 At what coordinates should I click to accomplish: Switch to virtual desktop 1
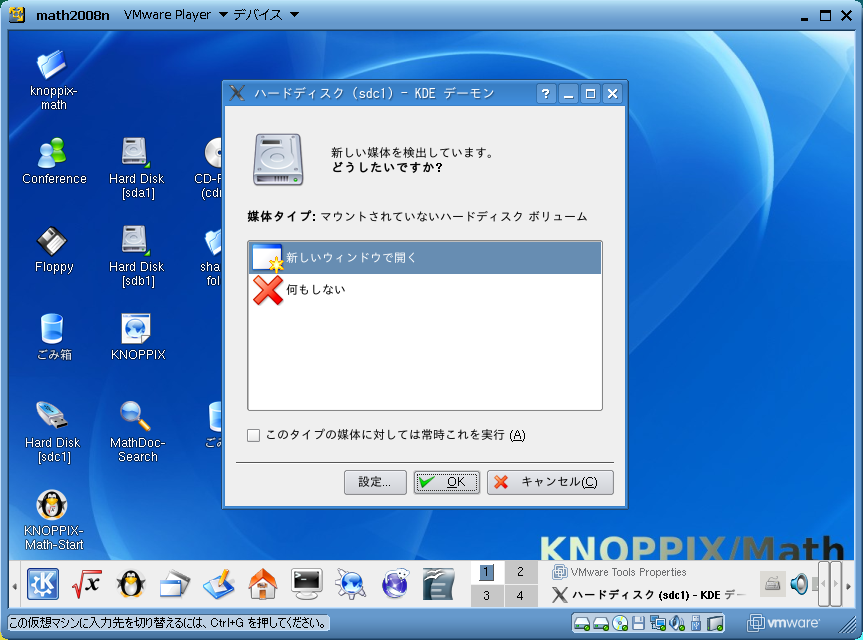point(487,572)
